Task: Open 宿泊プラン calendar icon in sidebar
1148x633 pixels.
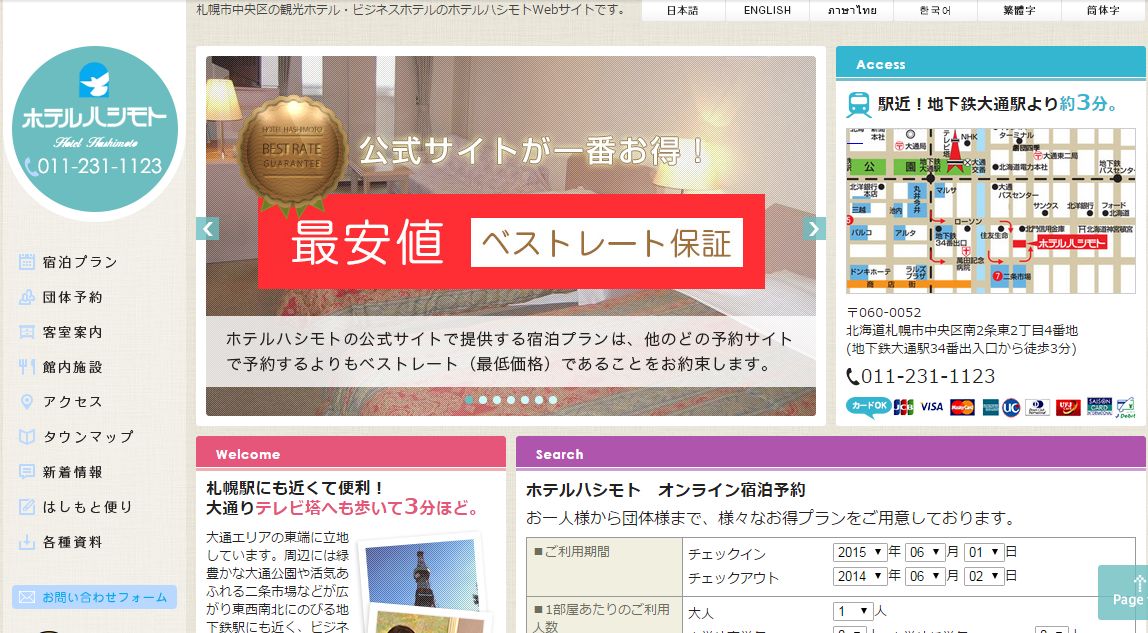Action: click(26, 262)
